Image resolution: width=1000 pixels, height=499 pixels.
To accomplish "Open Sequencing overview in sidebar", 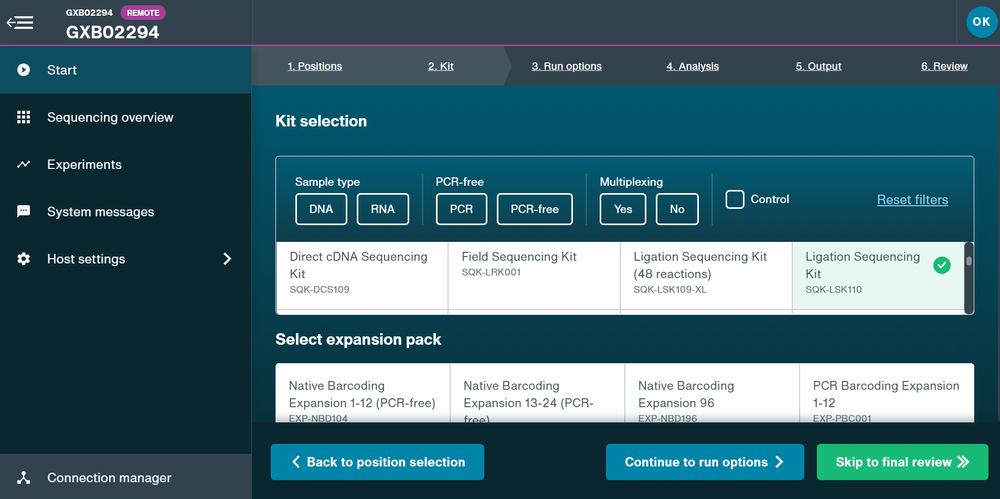I will (126, 117).
